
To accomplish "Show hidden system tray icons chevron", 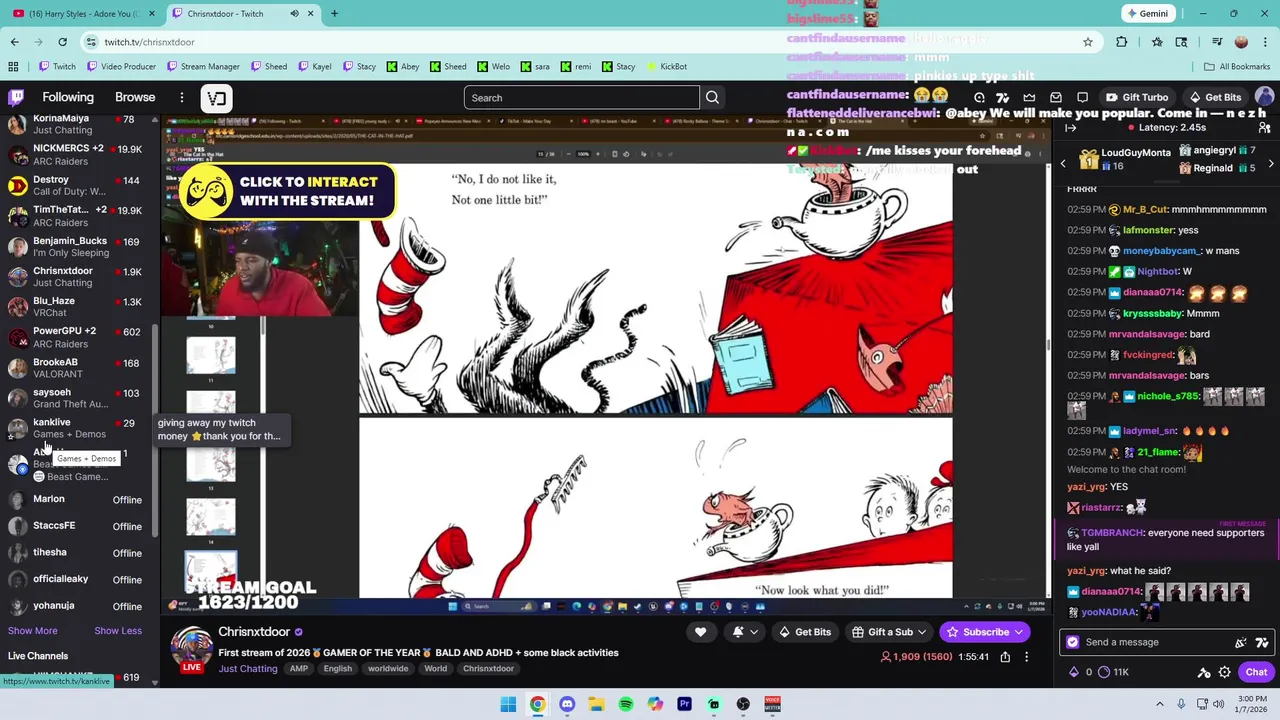I will (1160, 704).
